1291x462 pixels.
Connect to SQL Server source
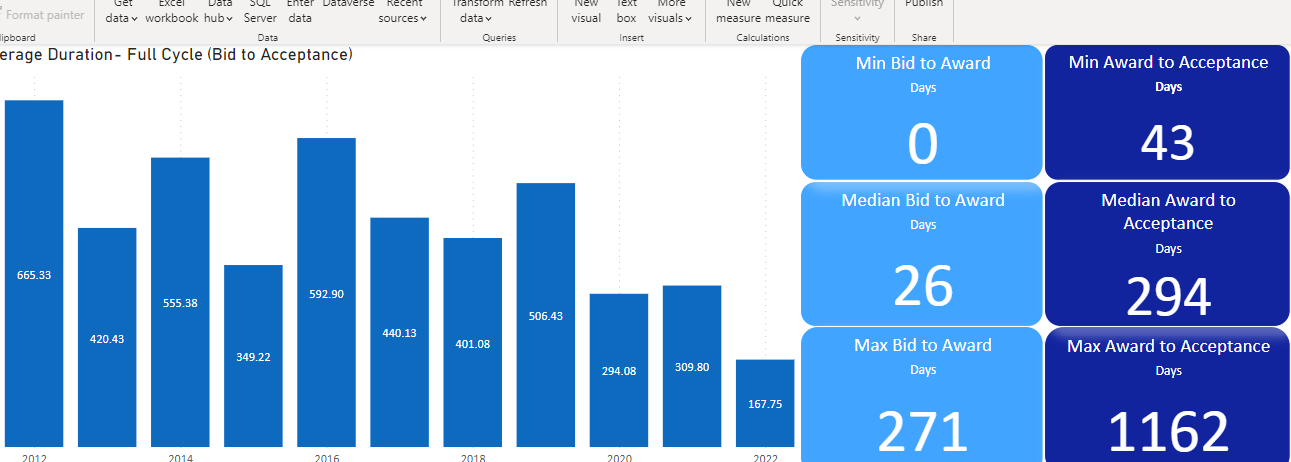260,11
